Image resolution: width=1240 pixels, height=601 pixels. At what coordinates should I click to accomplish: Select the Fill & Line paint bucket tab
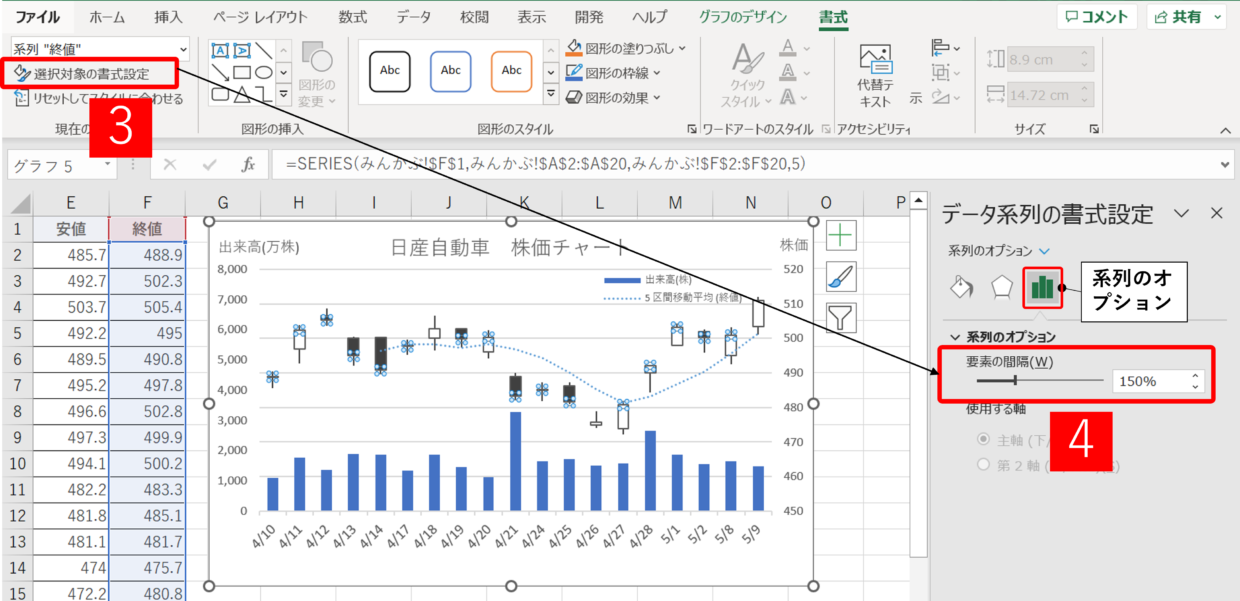(961, 288)
